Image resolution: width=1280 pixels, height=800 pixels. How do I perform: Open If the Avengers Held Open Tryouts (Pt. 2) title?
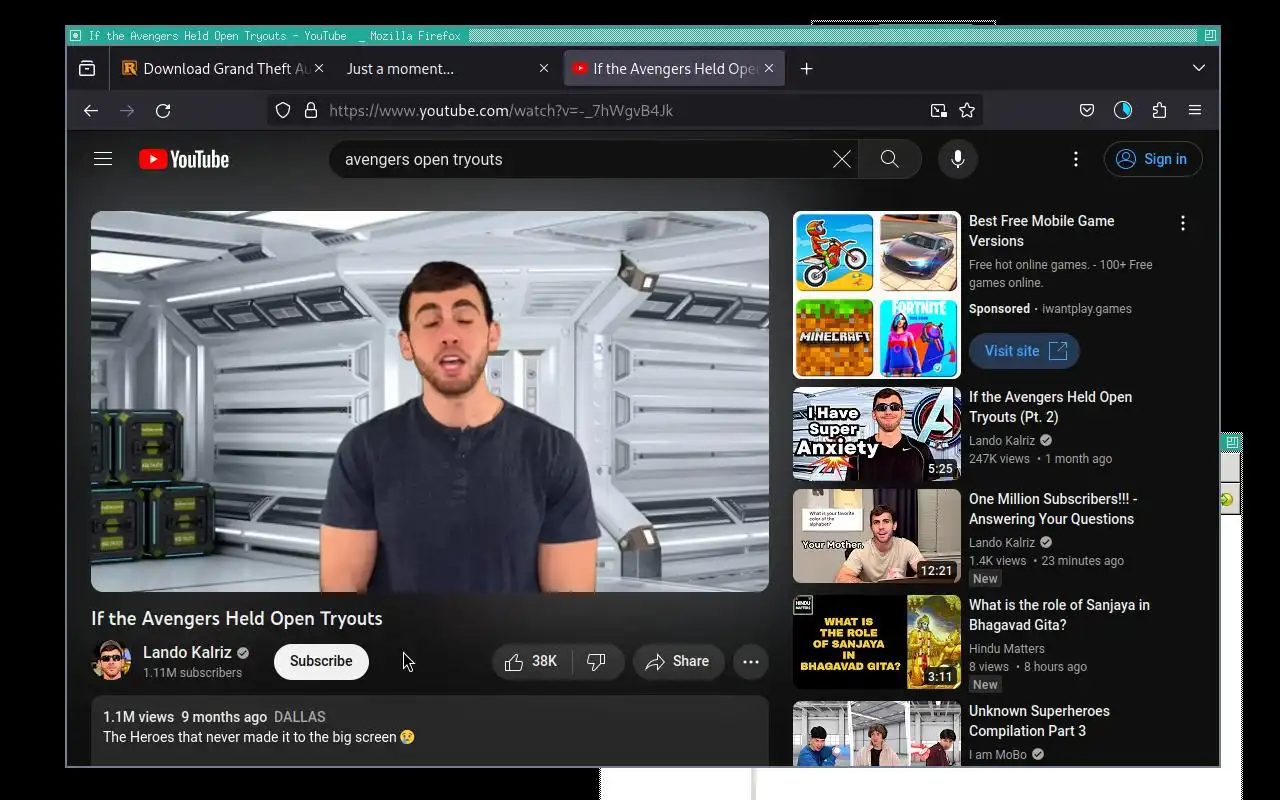click(1050, 407)
